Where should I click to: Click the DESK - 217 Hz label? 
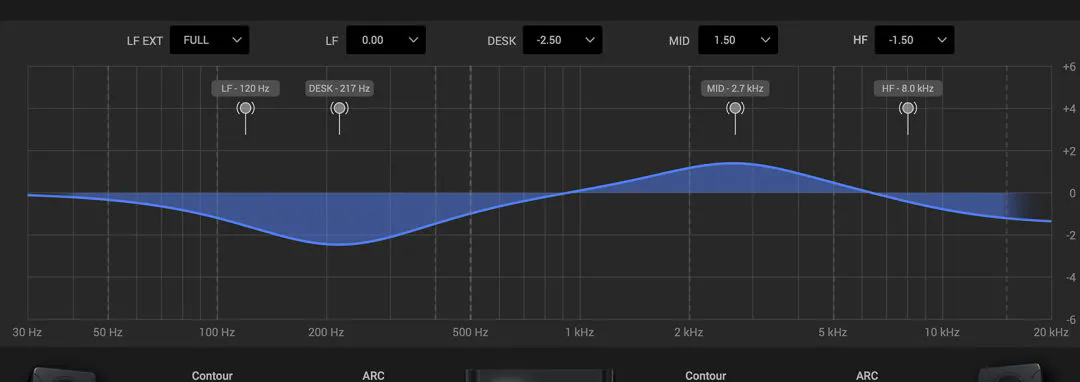tap(340, 88)
